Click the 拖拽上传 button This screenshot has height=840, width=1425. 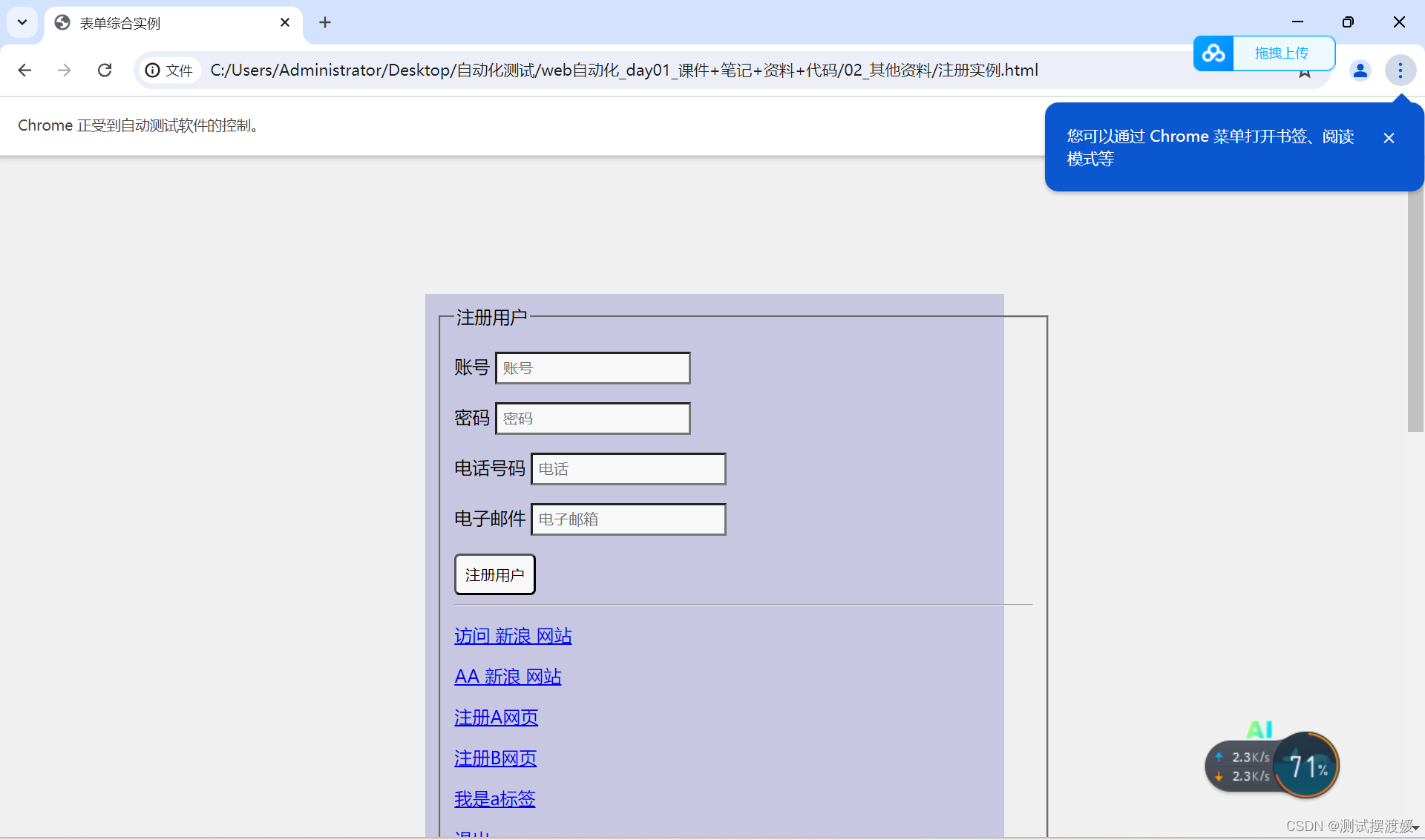pos(1282,53)
